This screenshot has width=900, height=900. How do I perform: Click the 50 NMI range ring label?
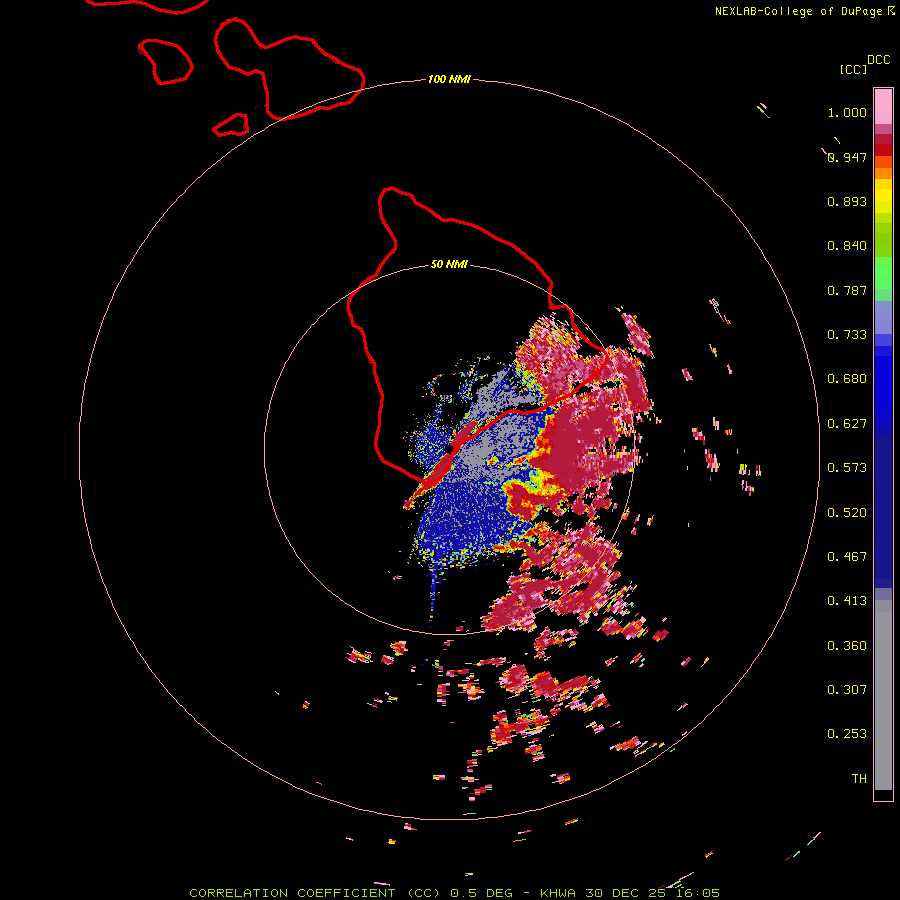coord(449,264)
